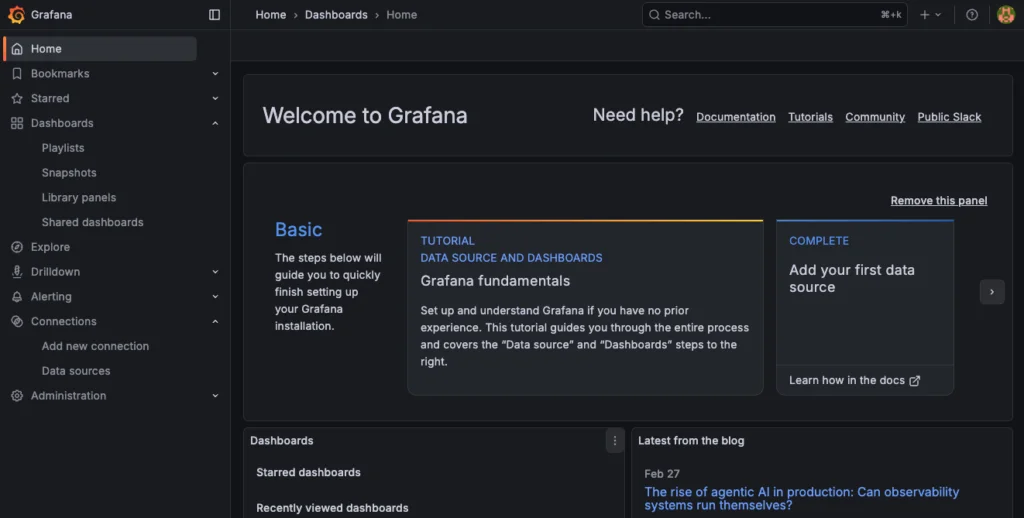
Task: Expand the Starred section chevron
Action: tap(215, 99)
